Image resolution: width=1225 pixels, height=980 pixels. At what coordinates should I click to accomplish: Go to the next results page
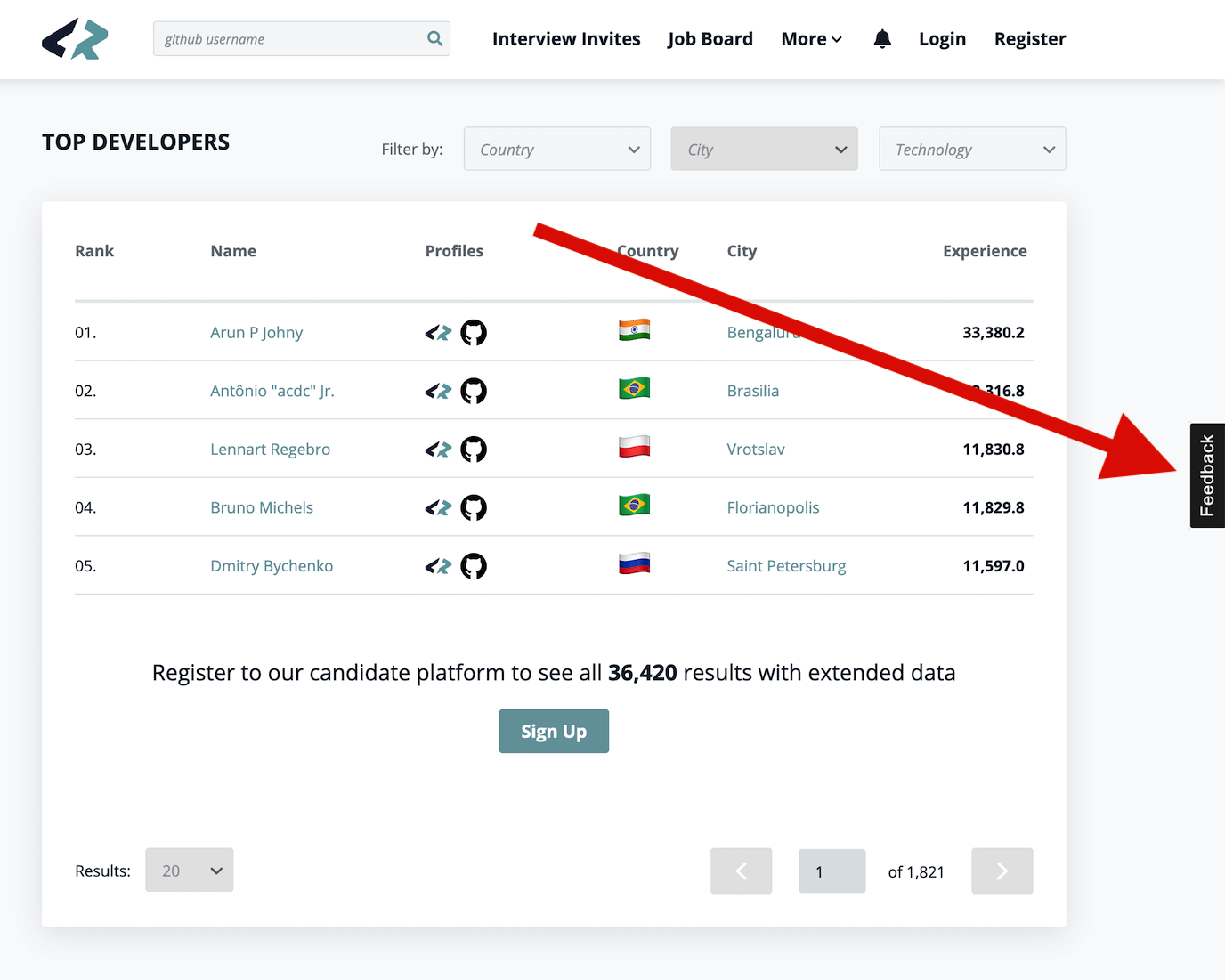point(1002,871)
